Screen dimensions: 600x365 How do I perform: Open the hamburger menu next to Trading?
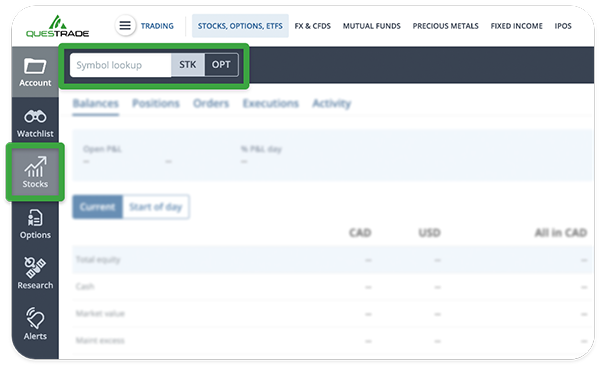tap(125, 25)
